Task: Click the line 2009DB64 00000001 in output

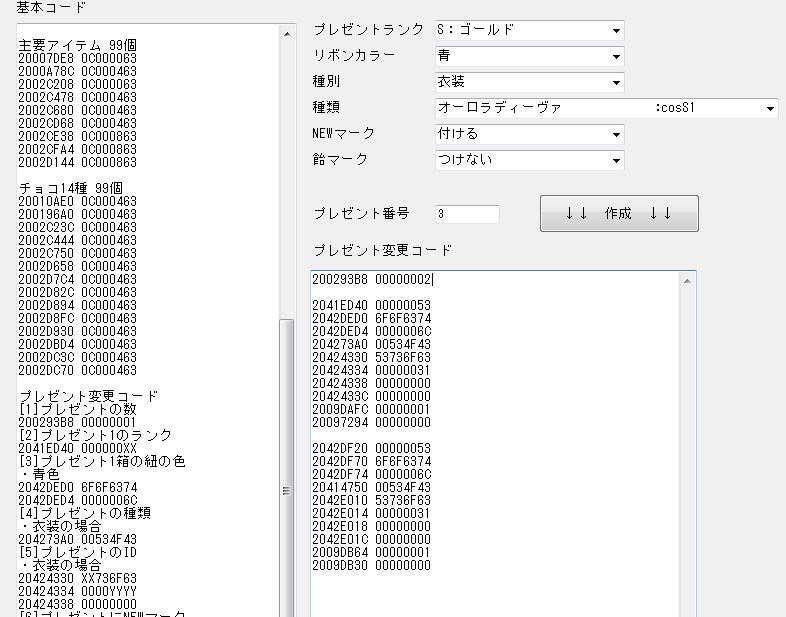Action: 371,553
